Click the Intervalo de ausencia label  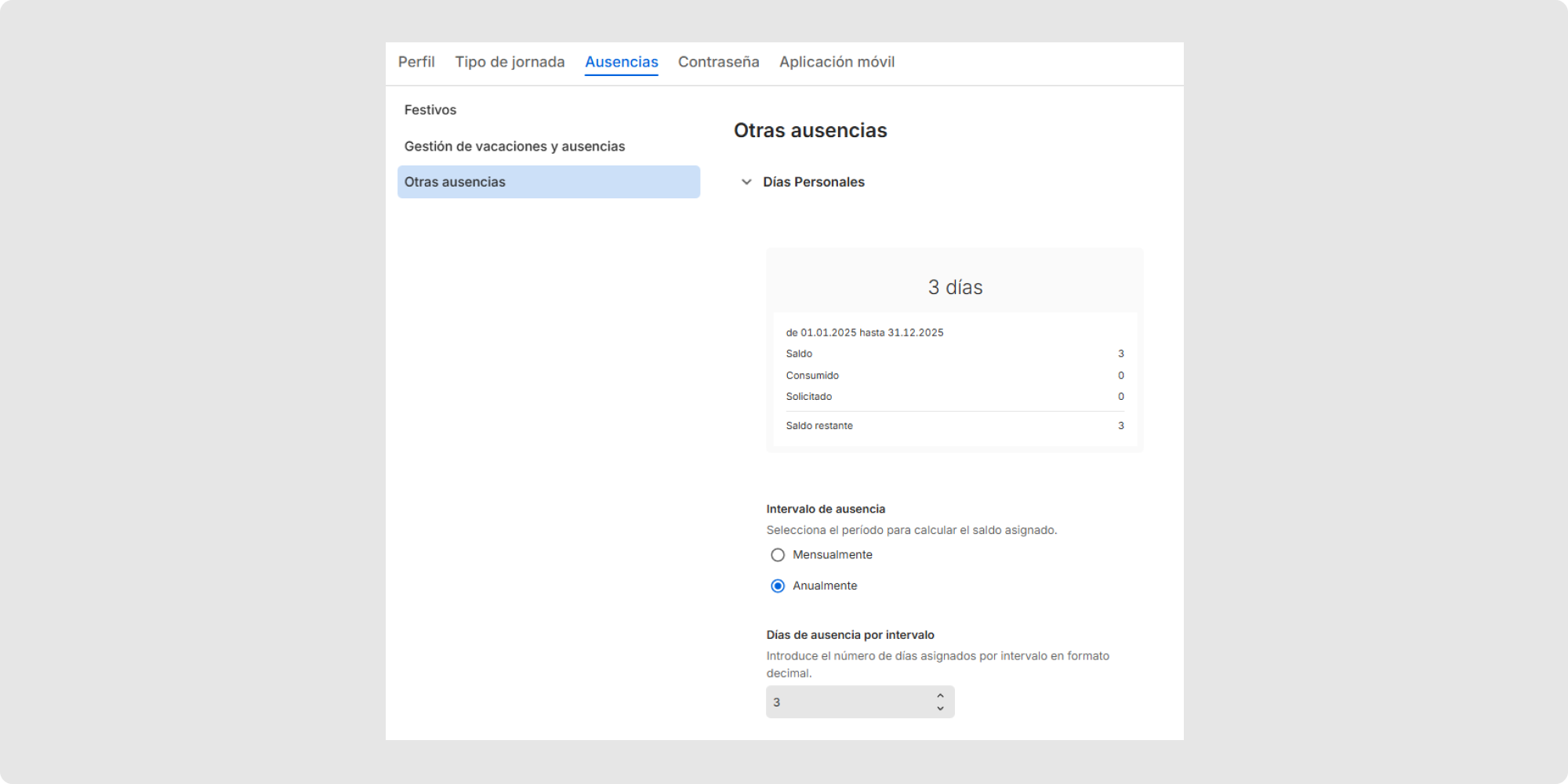826,509
